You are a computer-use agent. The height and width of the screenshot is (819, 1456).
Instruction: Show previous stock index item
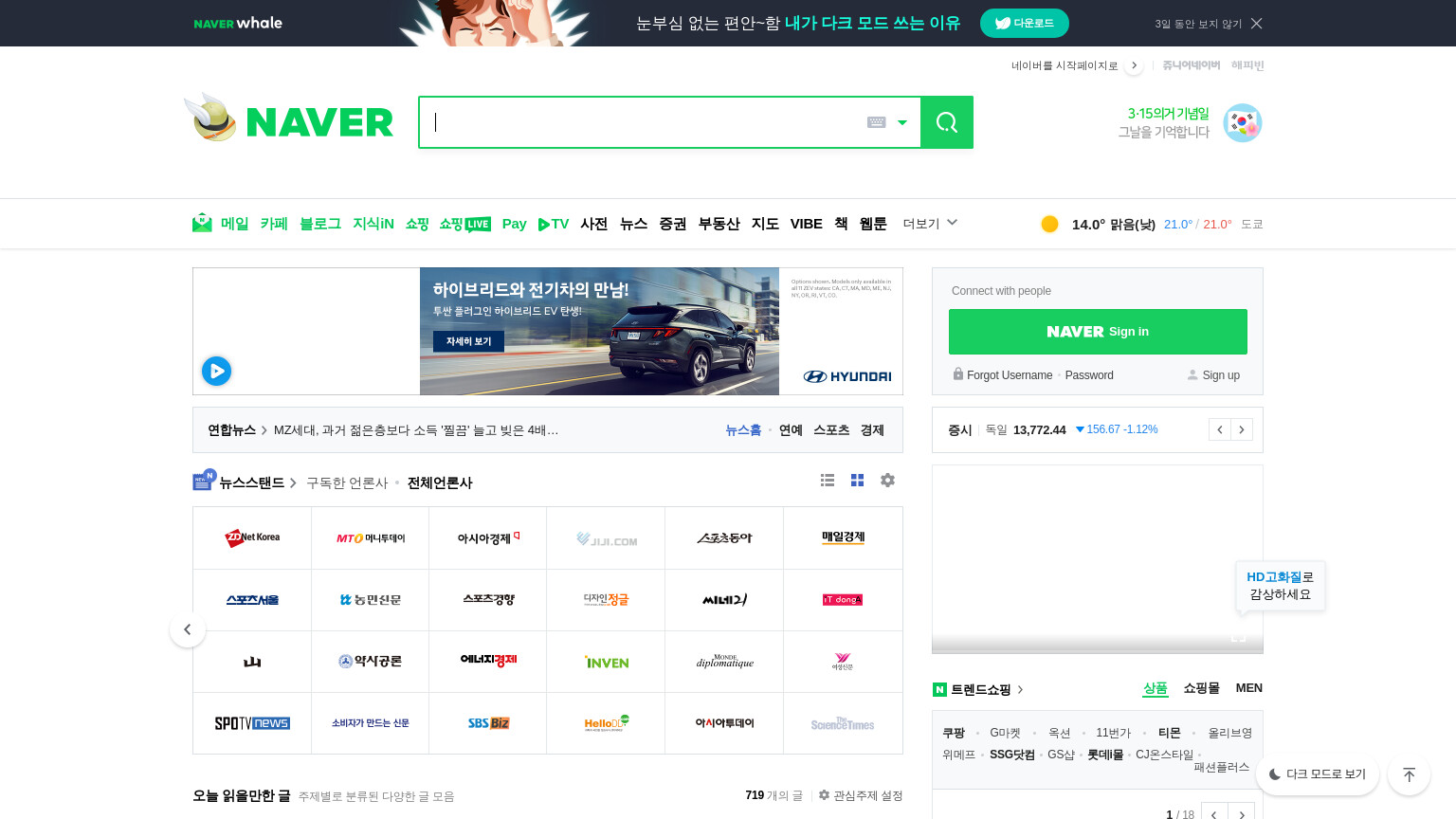point(1219,429)
